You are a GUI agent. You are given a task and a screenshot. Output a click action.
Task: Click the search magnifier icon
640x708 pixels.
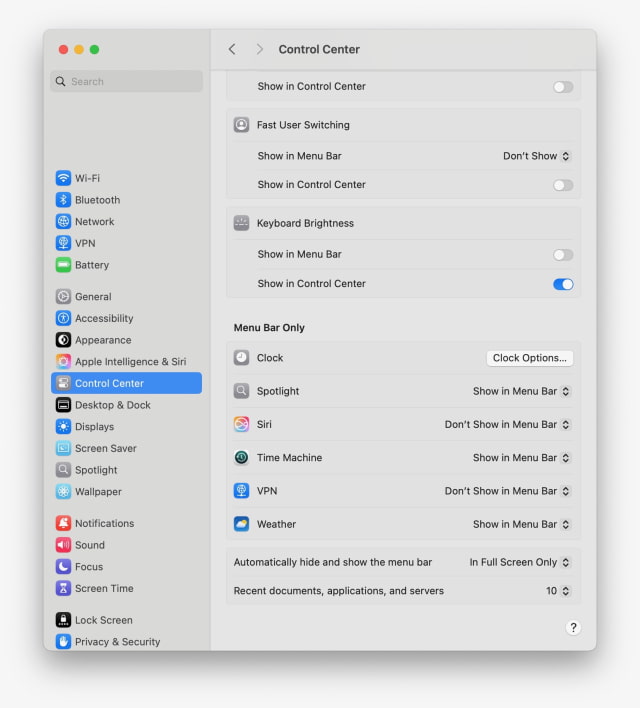[61, 81]
